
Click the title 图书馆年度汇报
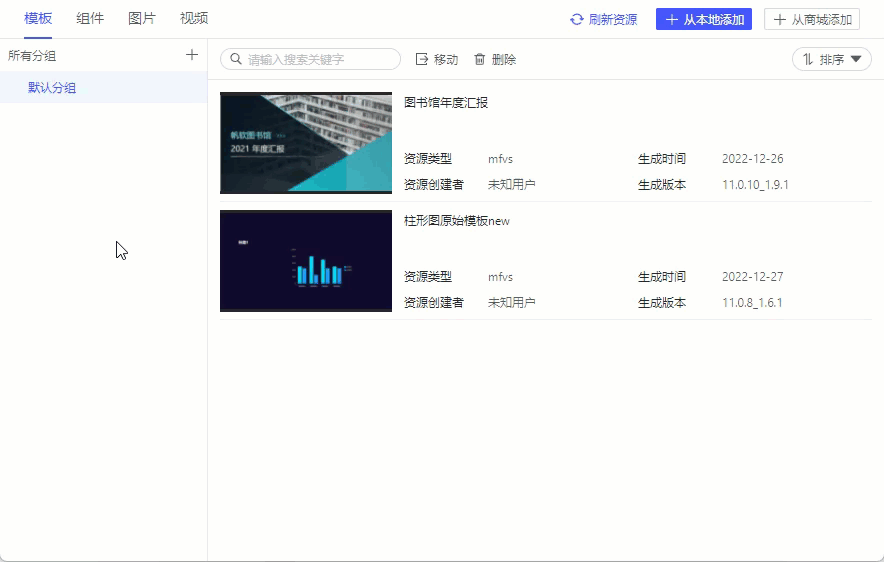click(x=446, y=103)
